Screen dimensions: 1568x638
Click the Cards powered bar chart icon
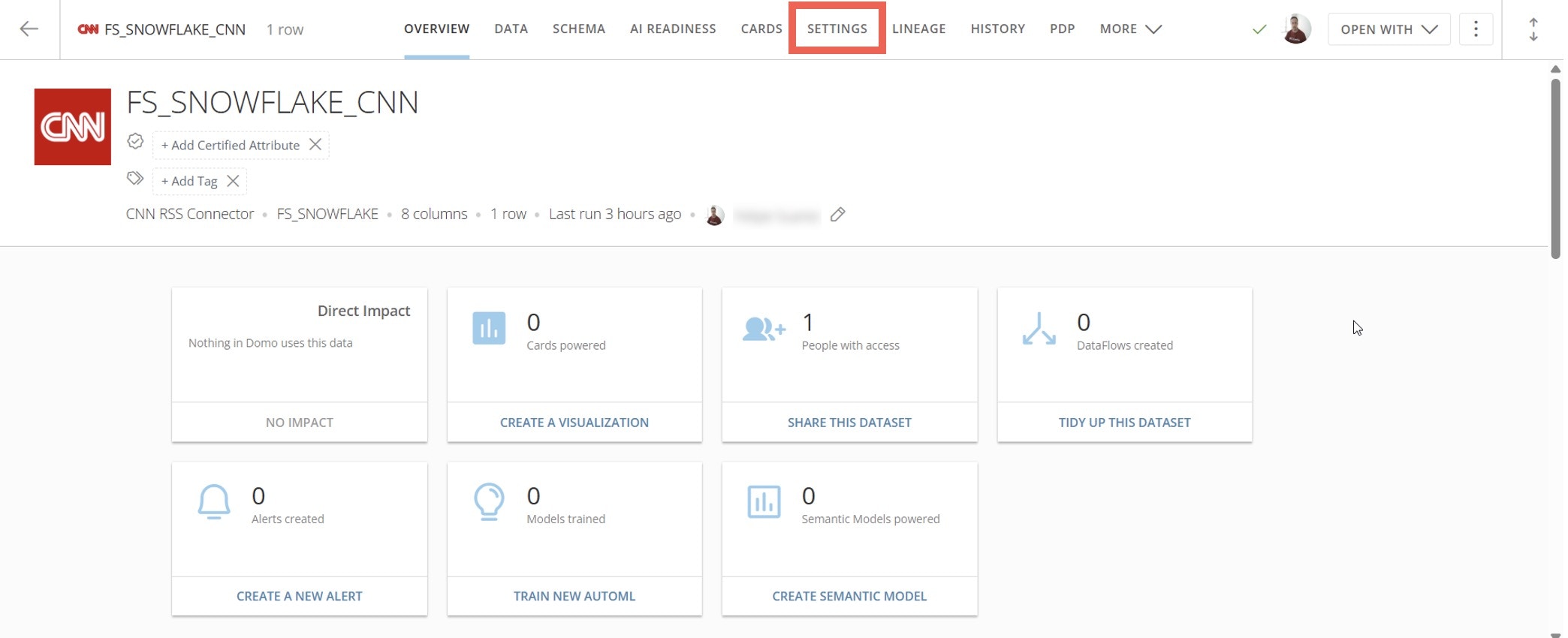click(x=489, y=328)
